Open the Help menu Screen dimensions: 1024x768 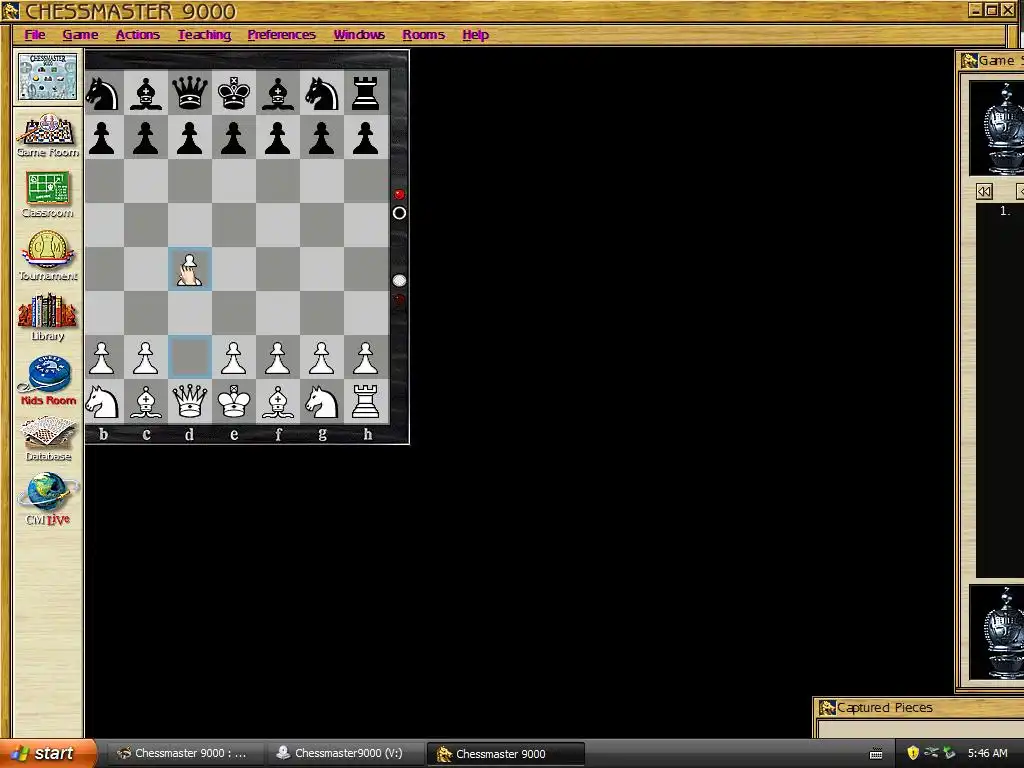click(x=475, y=35)
